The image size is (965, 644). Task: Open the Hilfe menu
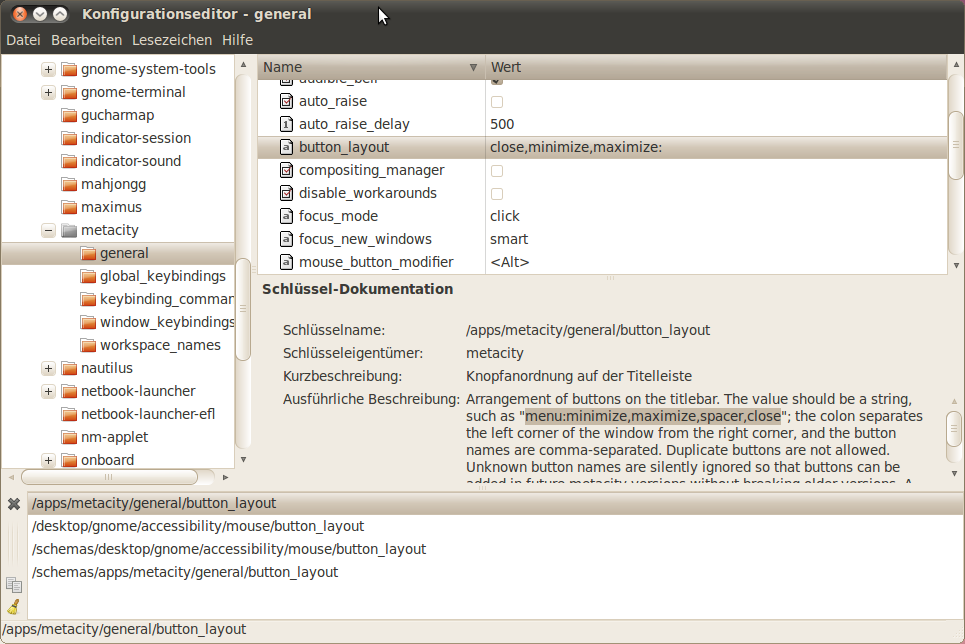pyautogui.click(x=238, y=40)
